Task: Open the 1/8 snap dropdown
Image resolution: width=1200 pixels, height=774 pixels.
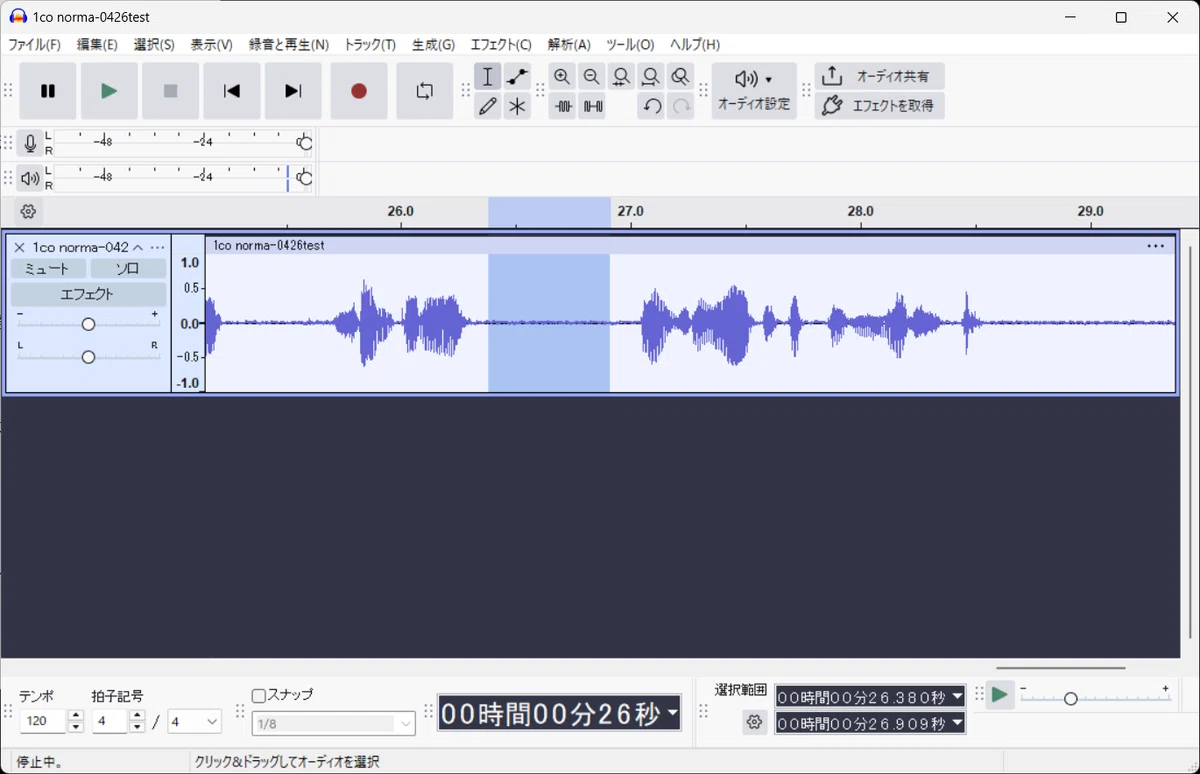Action: pos(333,723)
